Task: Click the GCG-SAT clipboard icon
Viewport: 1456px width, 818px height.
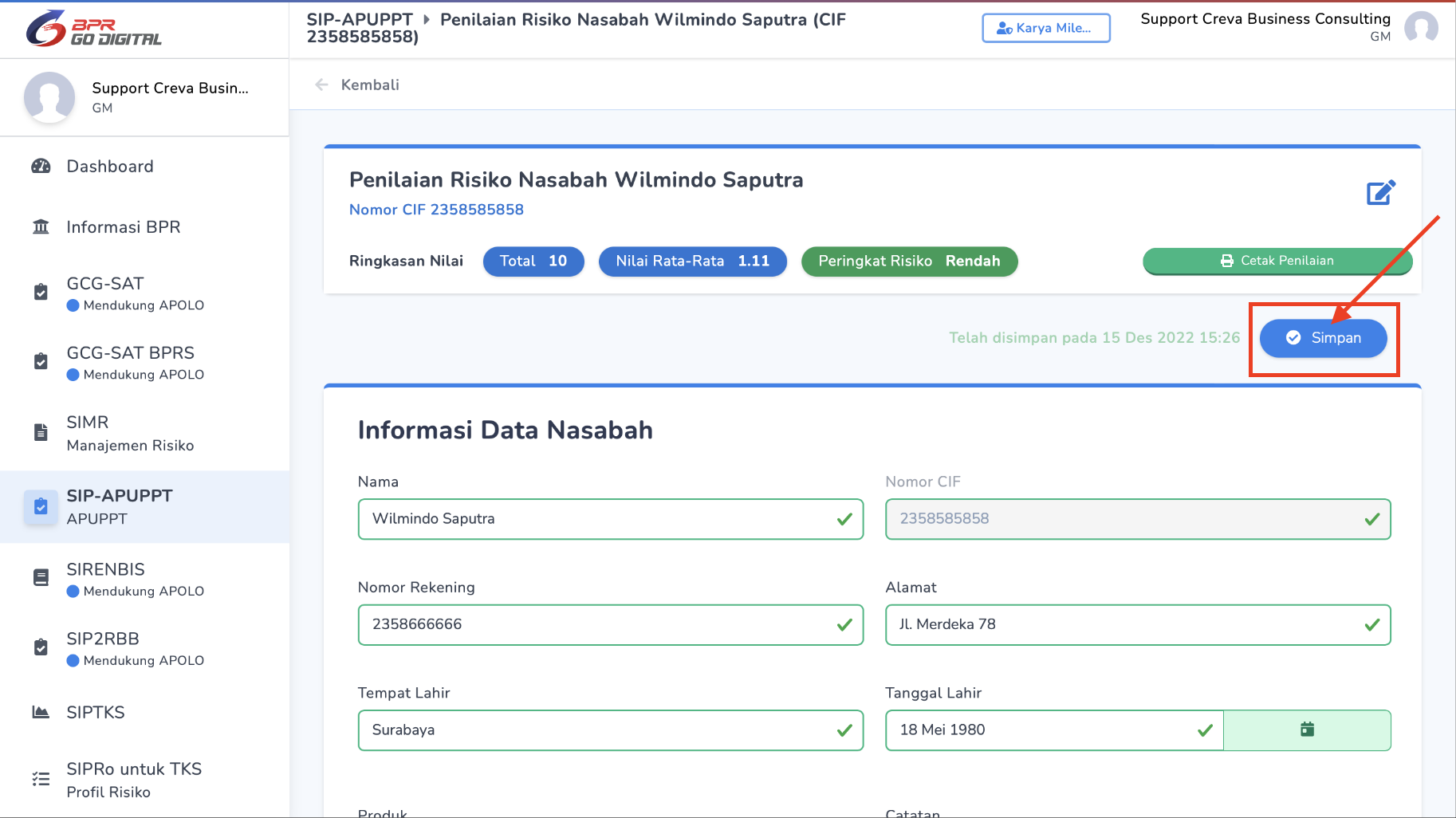Action: [x=41, y=293]
